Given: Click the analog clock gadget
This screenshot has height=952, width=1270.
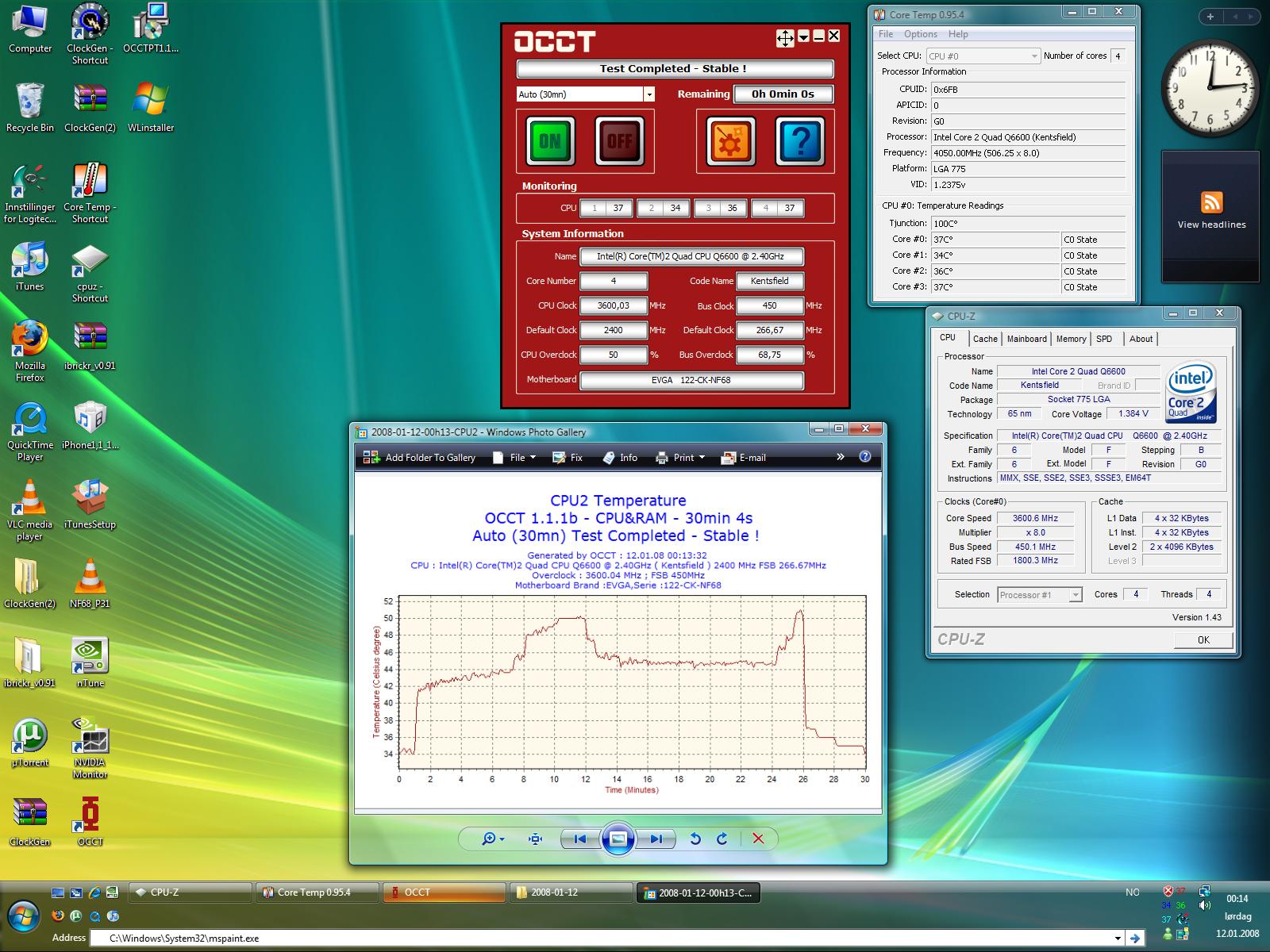Looking at the screenshot, I should pyautogui.click(x=1210, y=88).
